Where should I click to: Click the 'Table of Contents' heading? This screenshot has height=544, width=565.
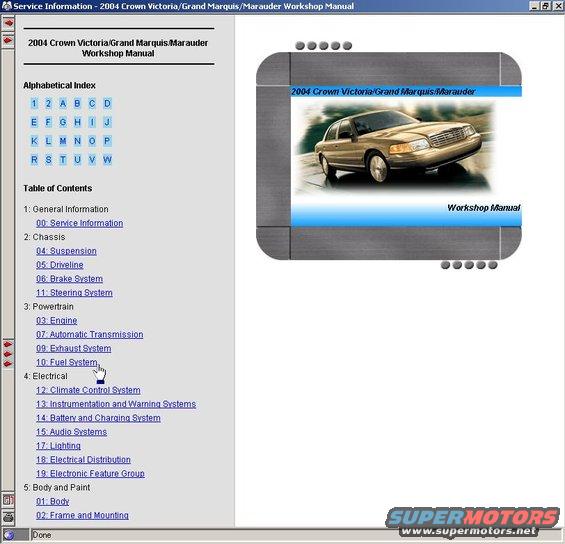(x=58, y=188)
